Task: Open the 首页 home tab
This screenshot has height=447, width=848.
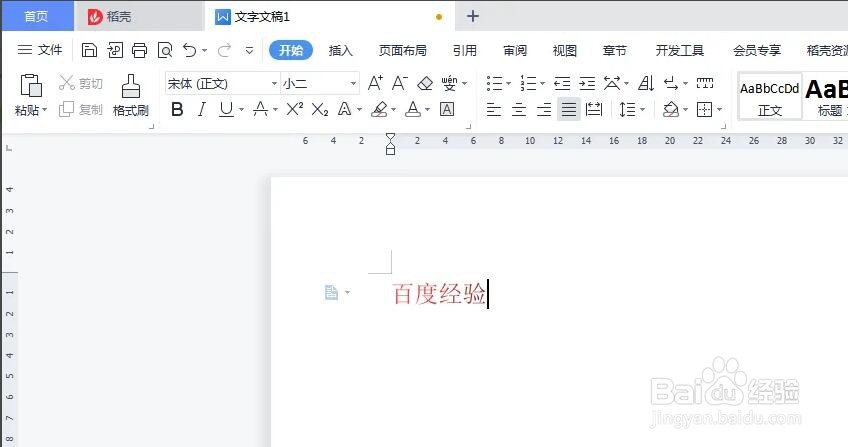Action: point(37,16)
